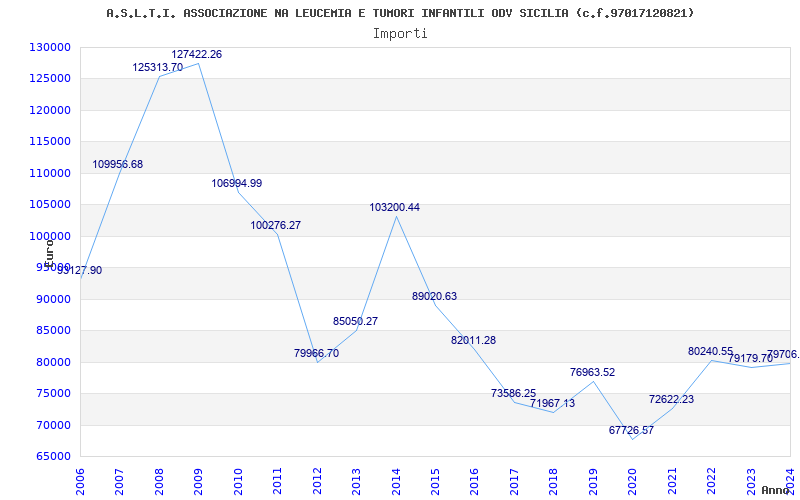The height and width of the screenshot is (500, 800).
Task: Click the 2020 lowest point on line
Action: point(633,439)
